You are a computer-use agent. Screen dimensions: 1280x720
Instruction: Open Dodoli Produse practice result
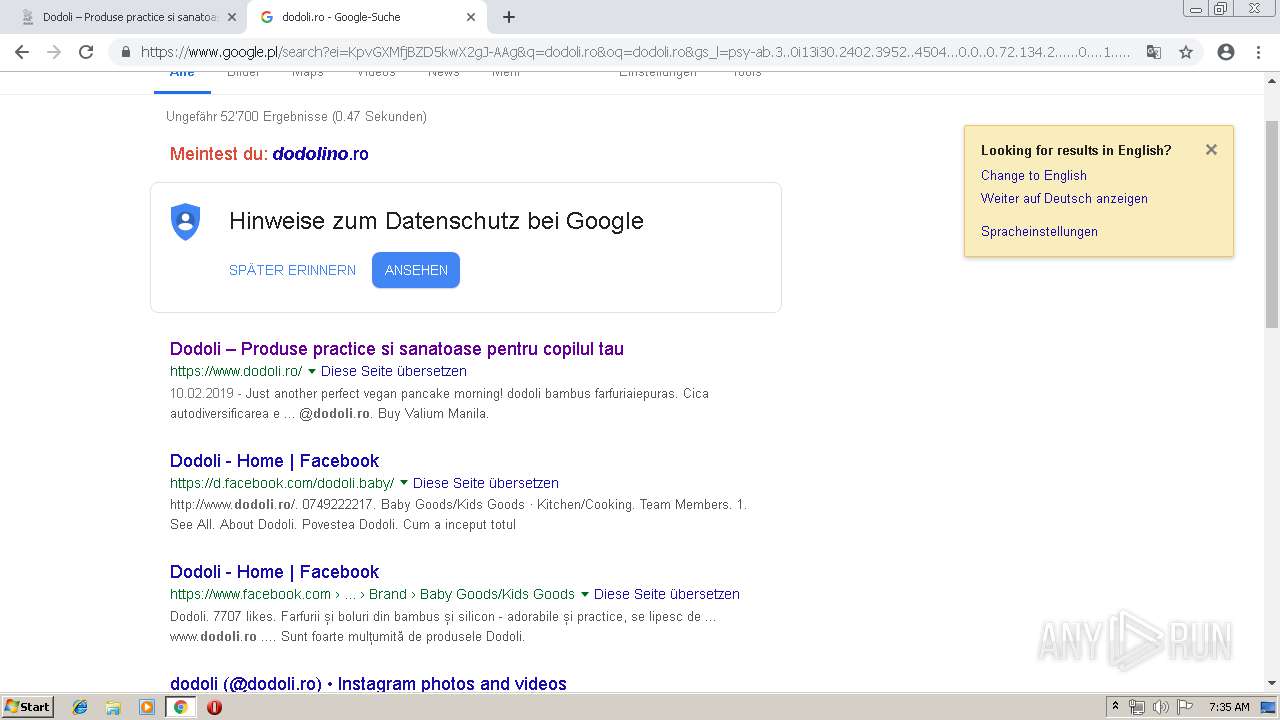pos(397,349)
